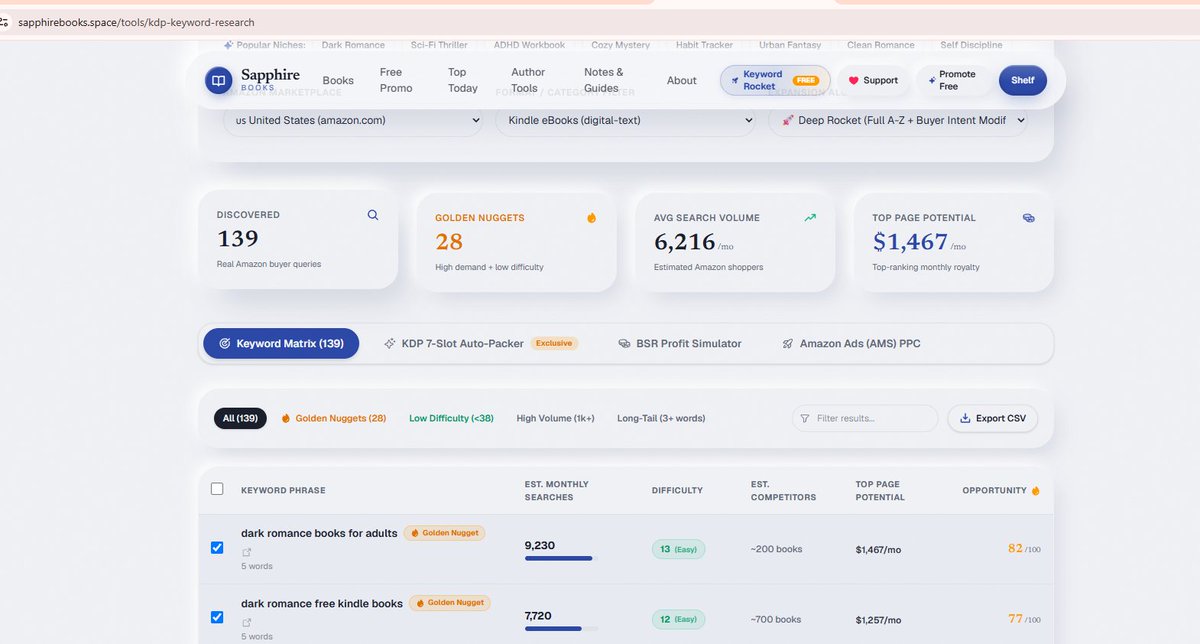Click the Filter results input field
The width and height of the screenshot is (1200, 644).
(x=865, y=418)
